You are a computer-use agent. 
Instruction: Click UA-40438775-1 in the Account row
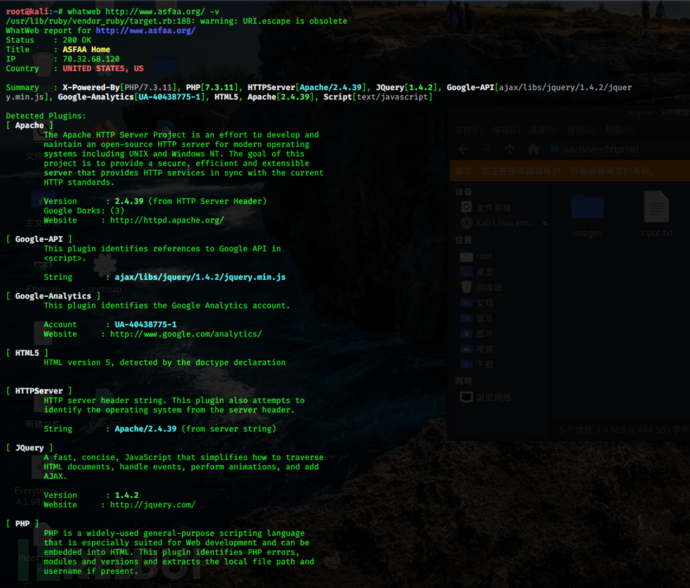[146, 324]
